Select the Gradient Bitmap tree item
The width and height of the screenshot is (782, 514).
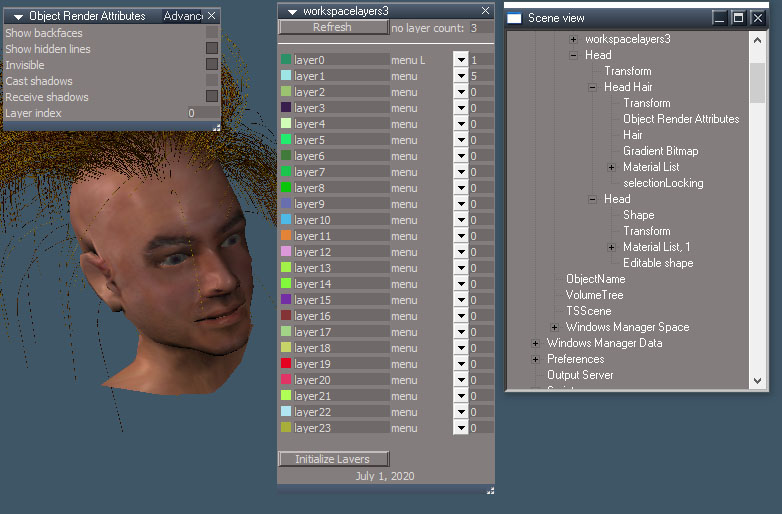click(660, 151)
